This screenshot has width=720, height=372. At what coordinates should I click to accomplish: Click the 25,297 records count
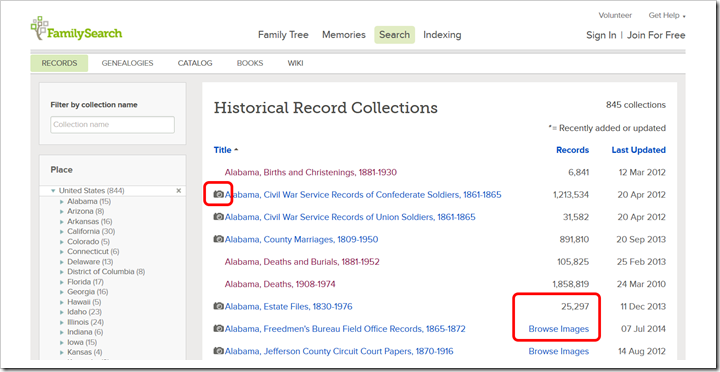(574, 306)
